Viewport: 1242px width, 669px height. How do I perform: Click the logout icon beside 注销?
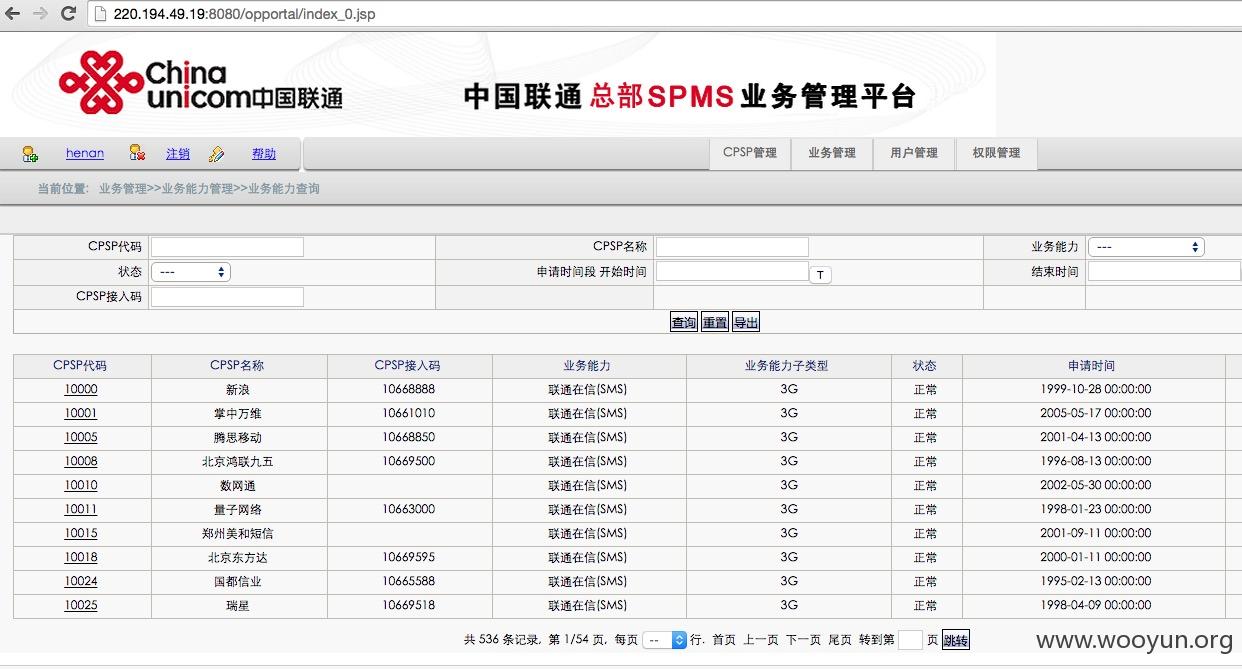(138, 153)
